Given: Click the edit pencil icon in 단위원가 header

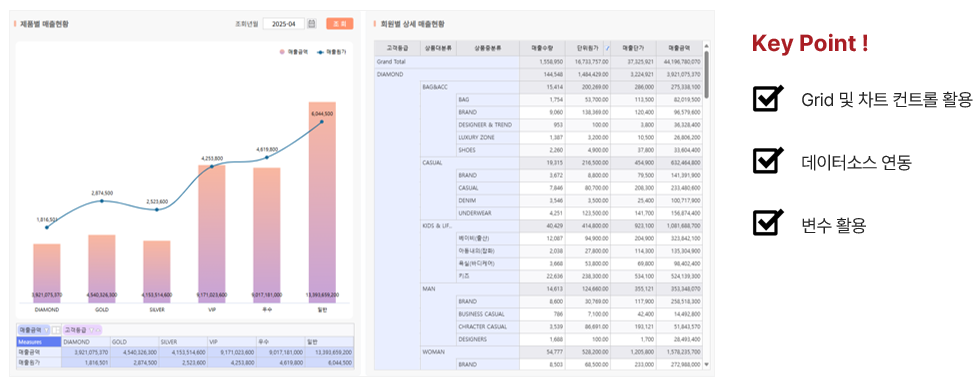Looking at the screenshot, I should point(608,48).
